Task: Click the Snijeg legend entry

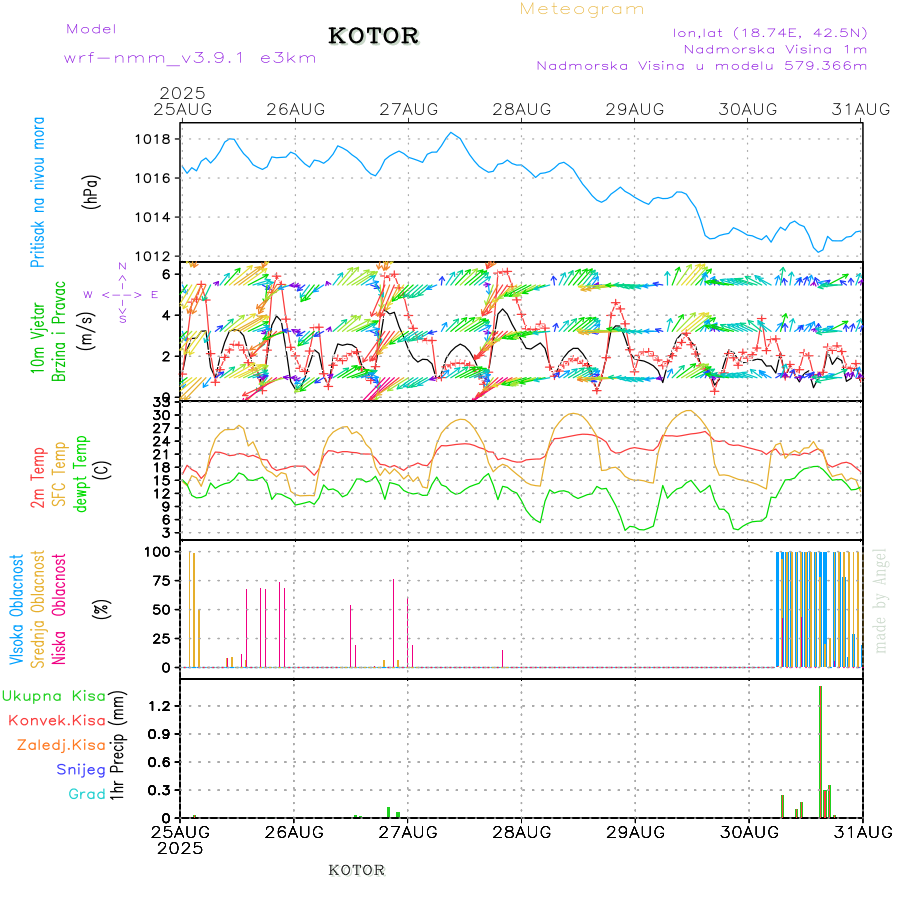Action: click(81, 769)
